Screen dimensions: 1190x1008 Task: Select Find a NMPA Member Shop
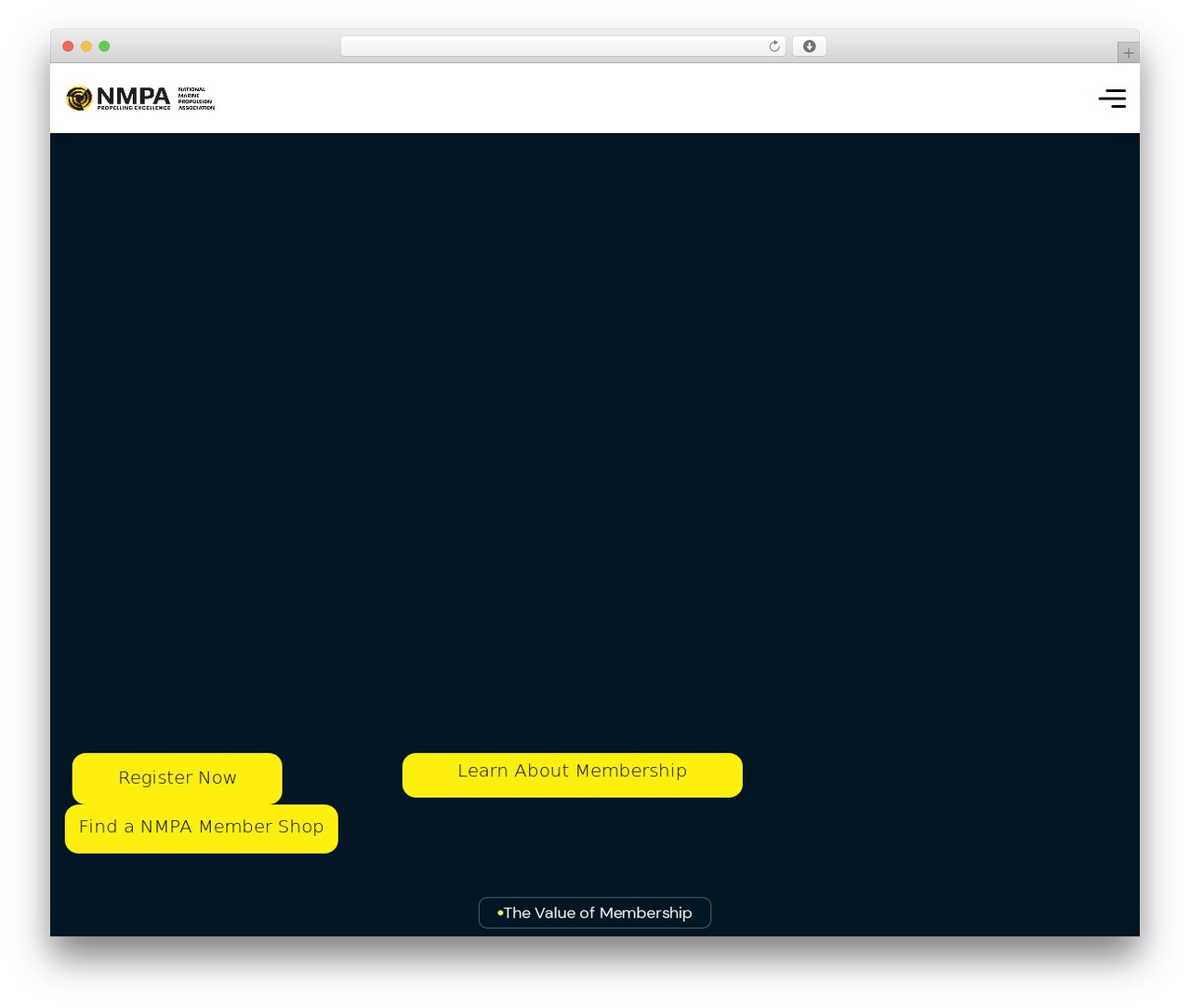pyautogui.click(x=202, y=829)
